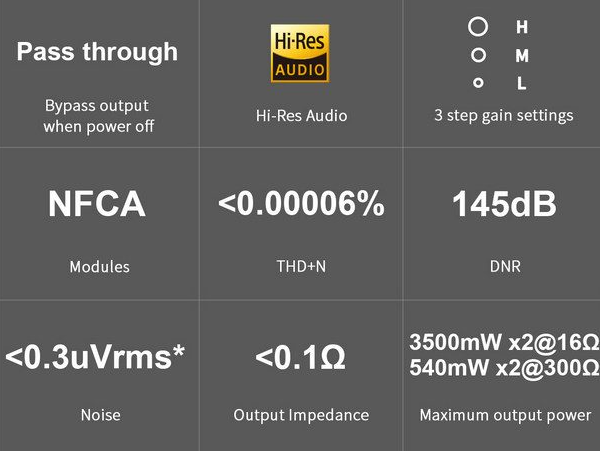The image size is (600, 451).
Task: Click the H gain letter
Action: point(522,27)
